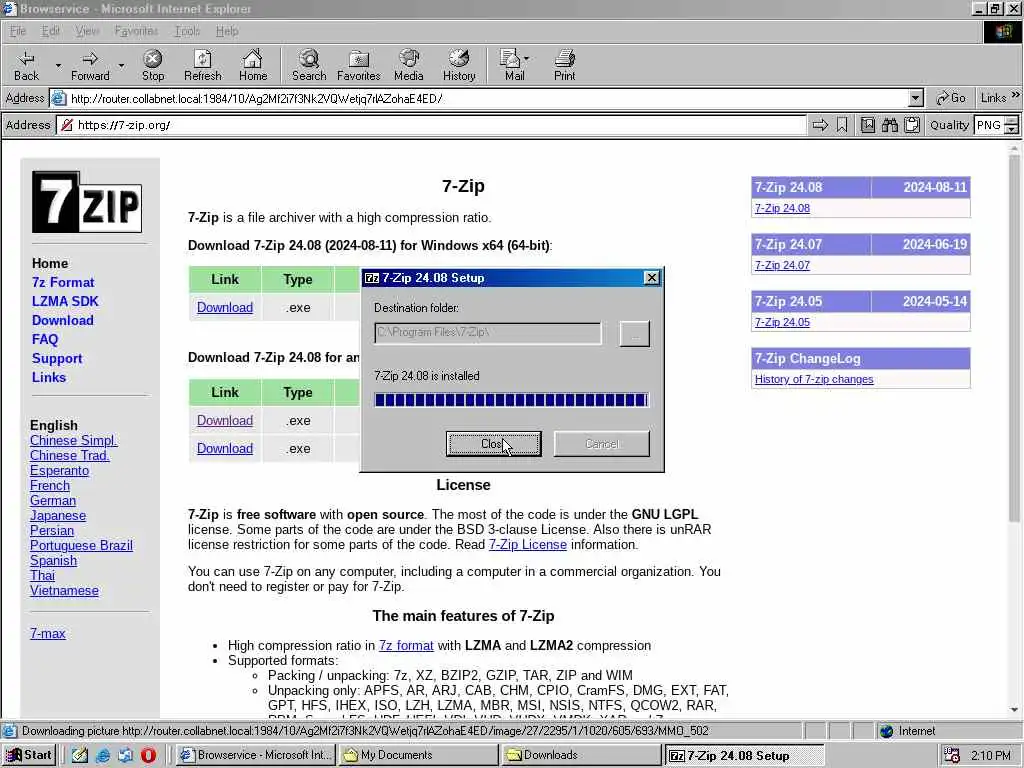
Task: Open the View menu
Action: pyautogui.click(x=87, y=31)
